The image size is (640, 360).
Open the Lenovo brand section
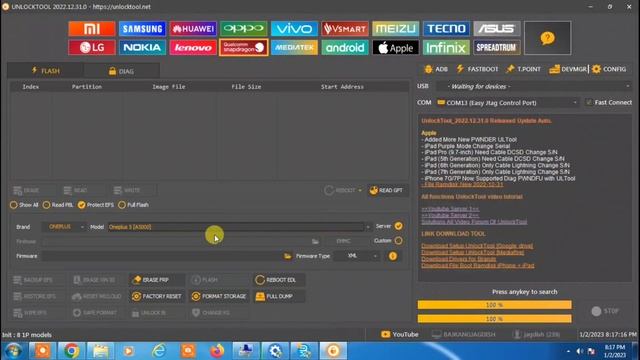coord(193,47)
